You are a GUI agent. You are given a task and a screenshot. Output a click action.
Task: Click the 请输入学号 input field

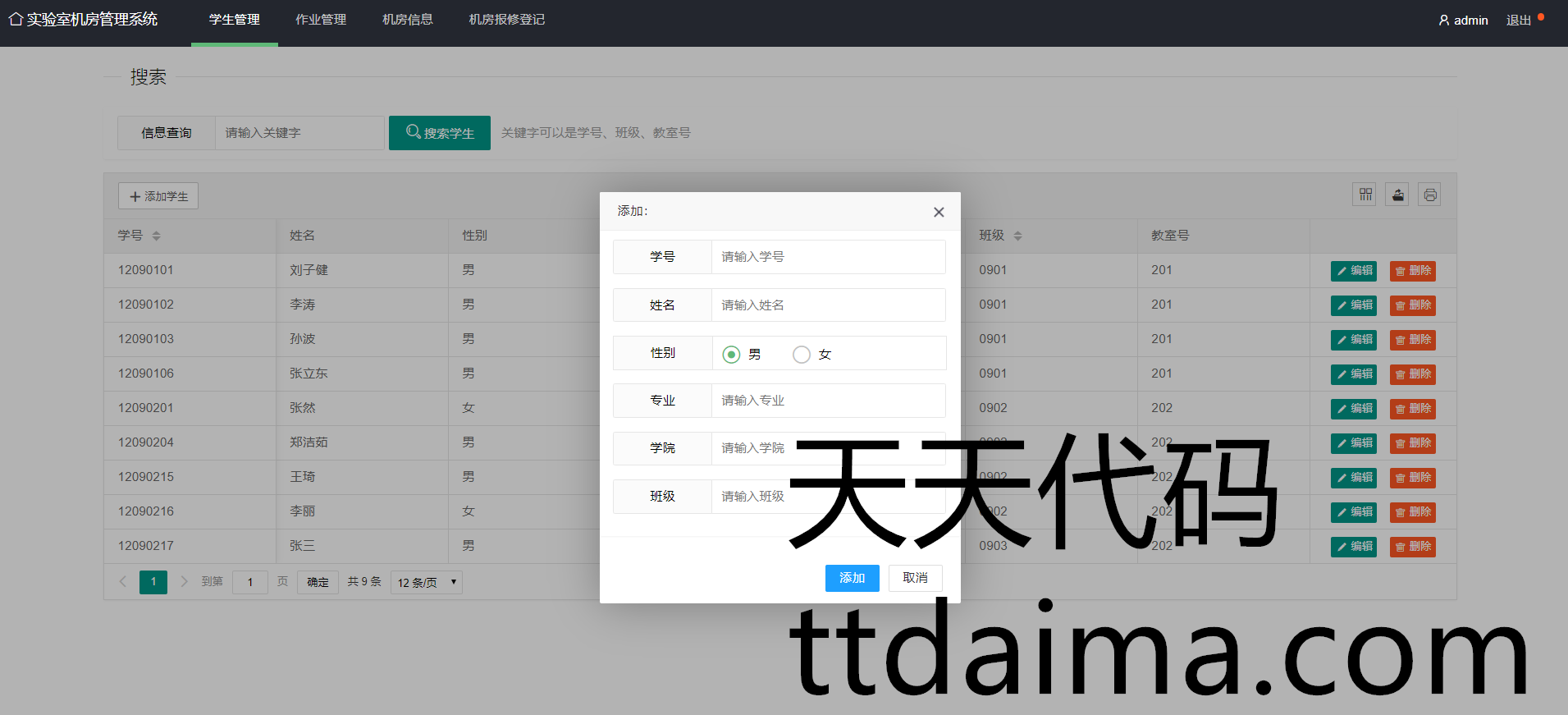(x=827, y=257)
